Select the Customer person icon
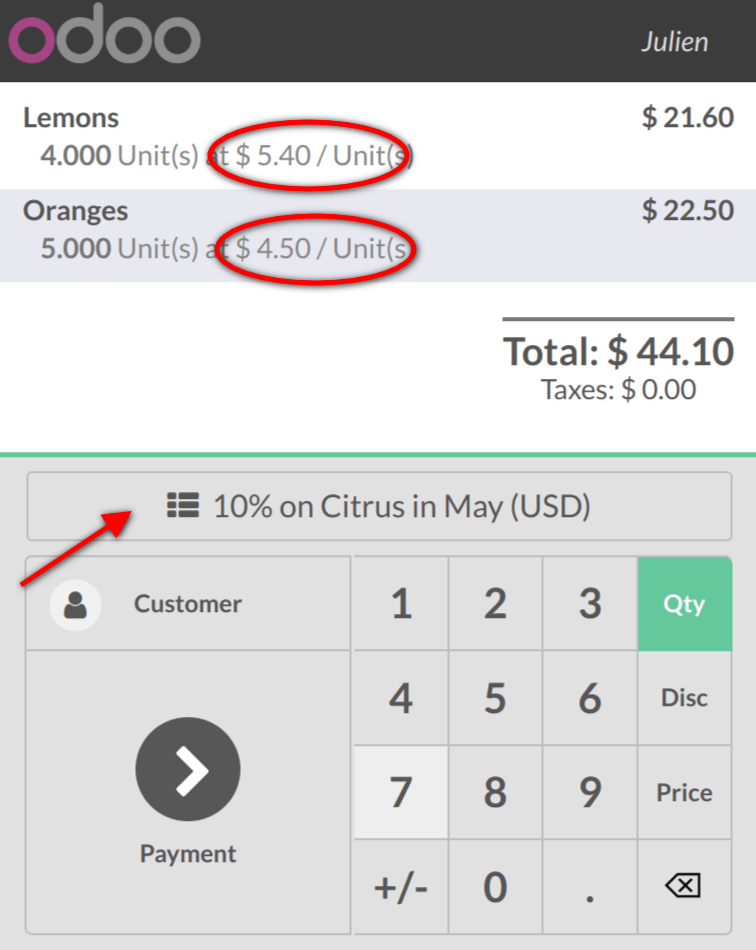756x950 pixels. pos(76,603)
